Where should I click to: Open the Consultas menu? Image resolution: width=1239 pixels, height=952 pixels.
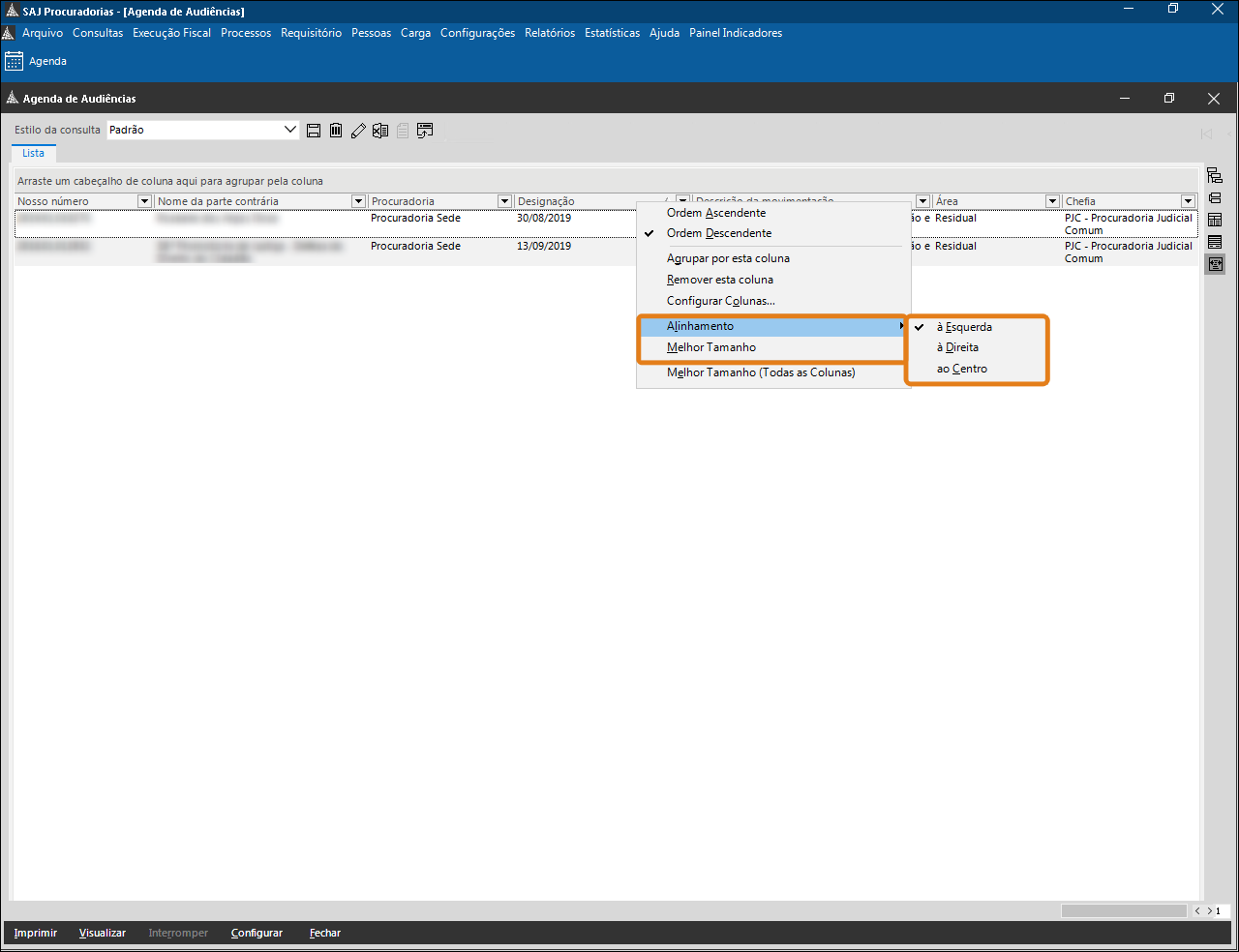point(98,33)
